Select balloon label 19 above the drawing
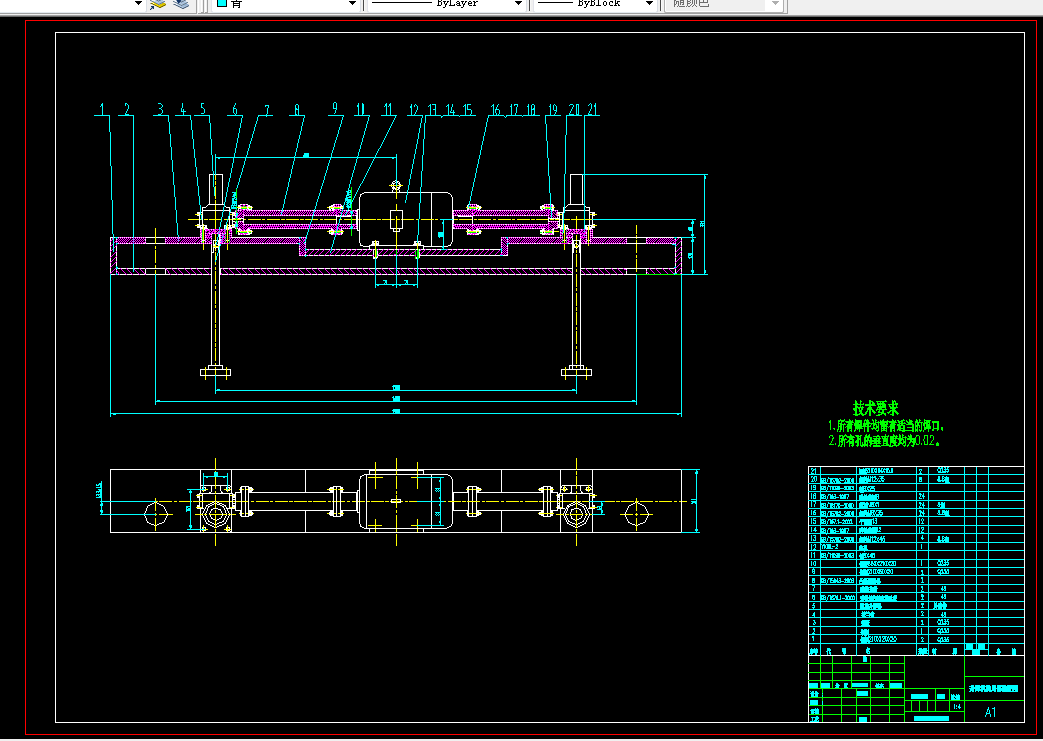Image resolution: width=1043 pixels, height=741 pixels. 553,109
